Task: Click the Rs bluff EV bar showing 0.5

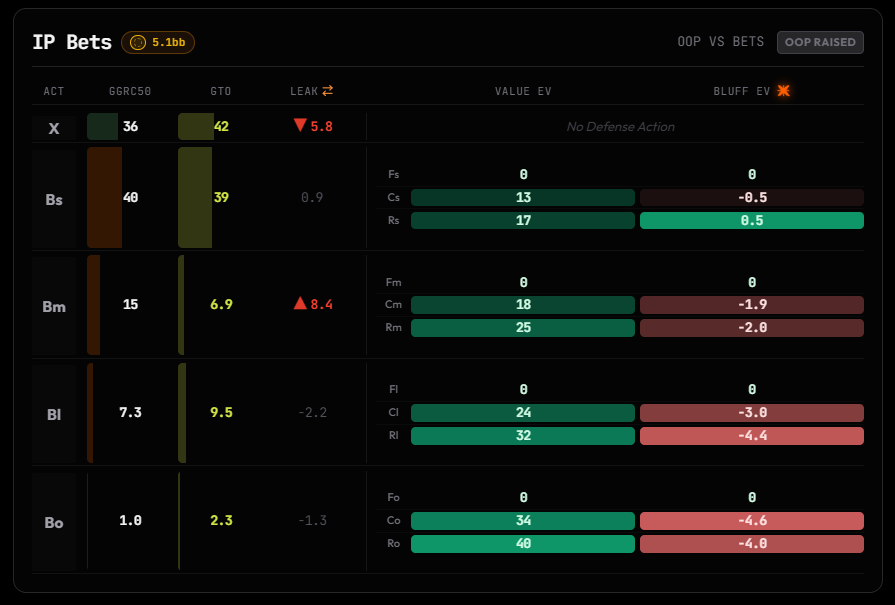Action: [x=752, y=220]
